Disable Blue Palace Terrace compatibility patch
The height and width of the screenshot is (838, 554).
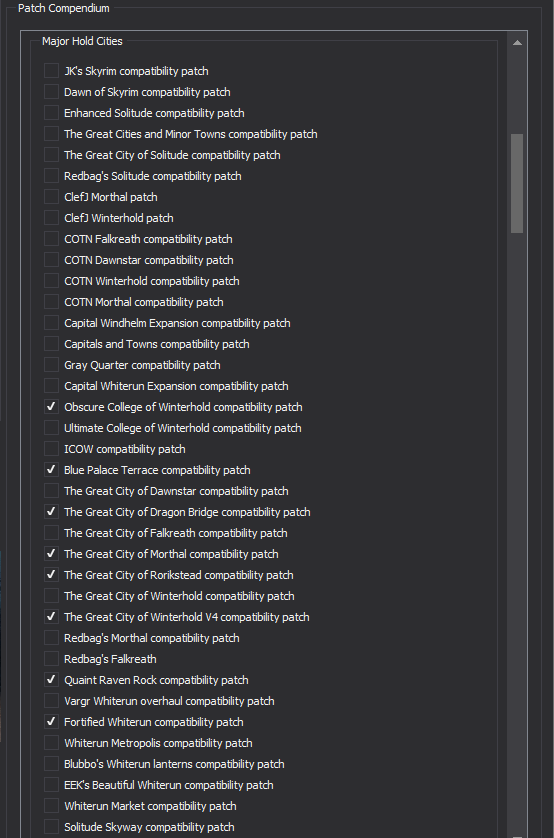51,470
